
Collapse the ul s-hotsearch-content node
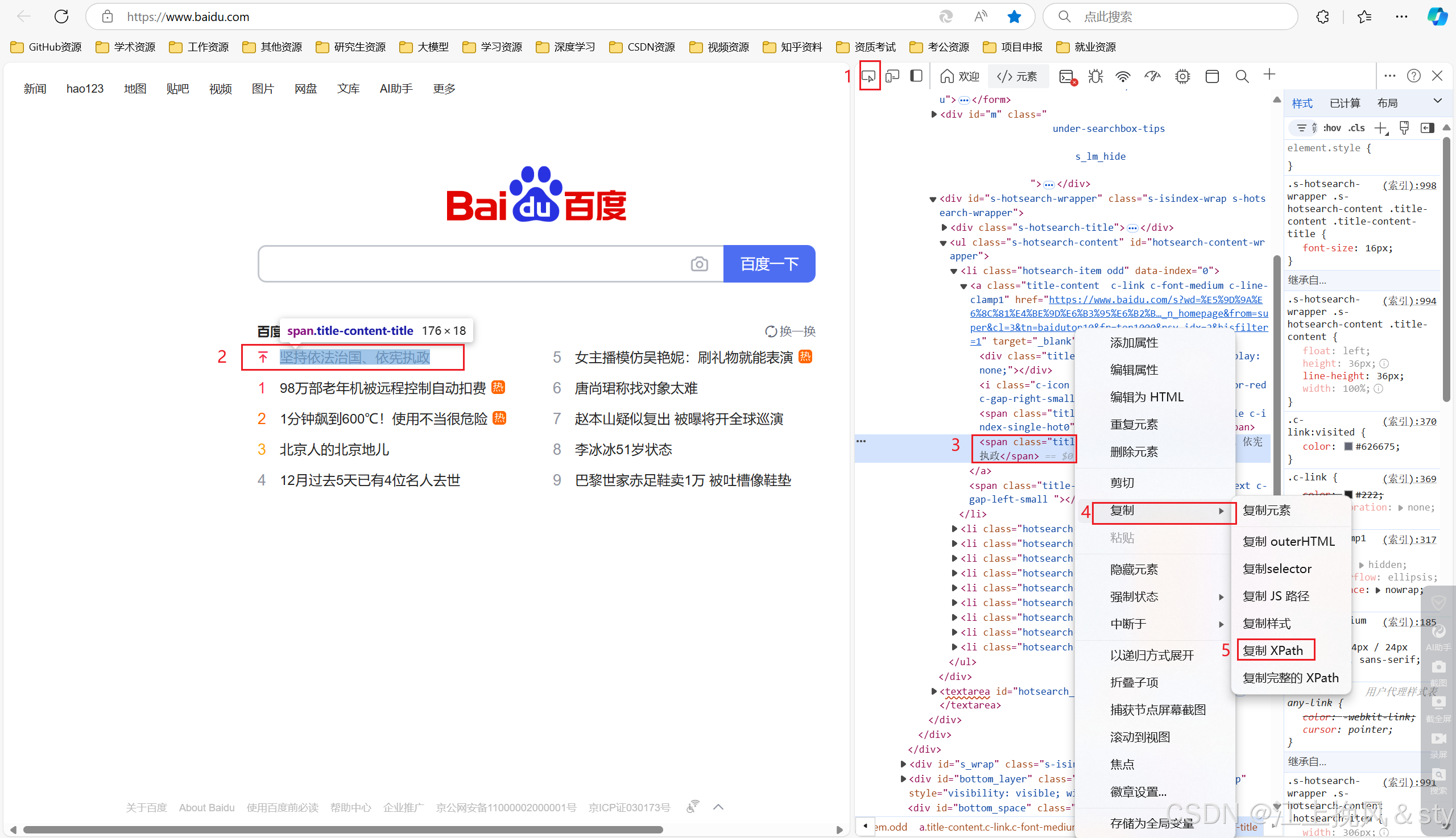(x=944, y=243)
